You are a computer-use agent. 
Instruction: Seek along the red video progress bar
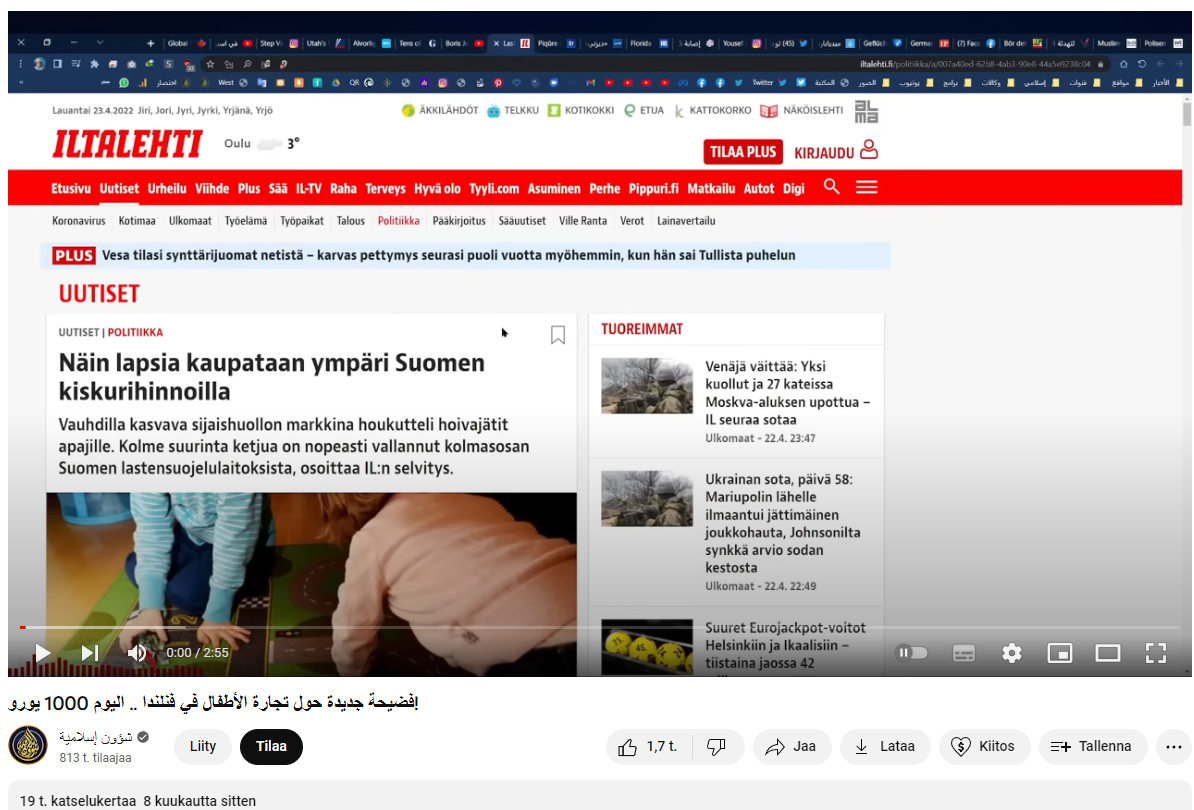599,627
